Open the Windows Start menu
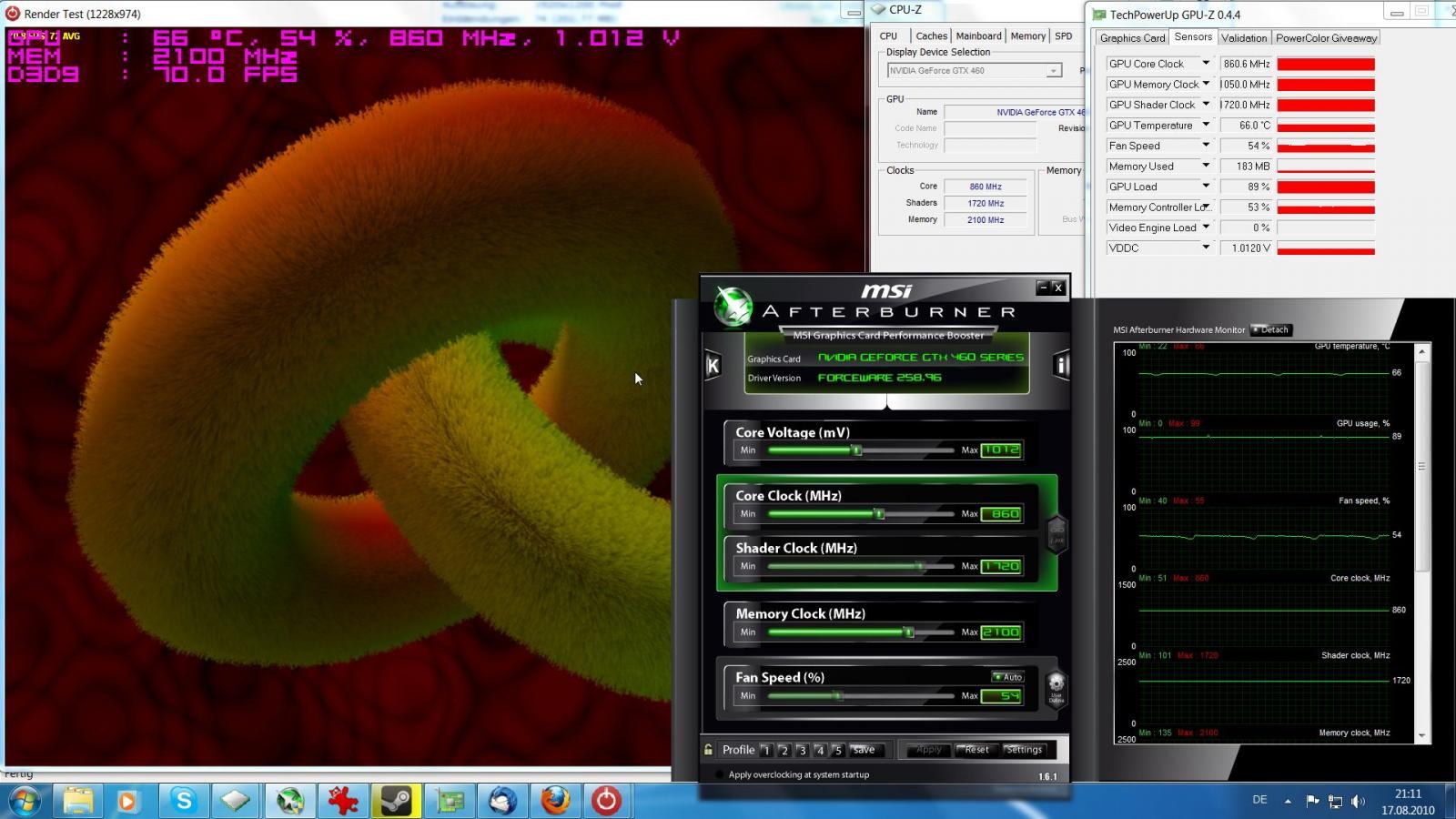Image resolution: width=1456 pixels, height=819 pixels. (x=24, y=801)
